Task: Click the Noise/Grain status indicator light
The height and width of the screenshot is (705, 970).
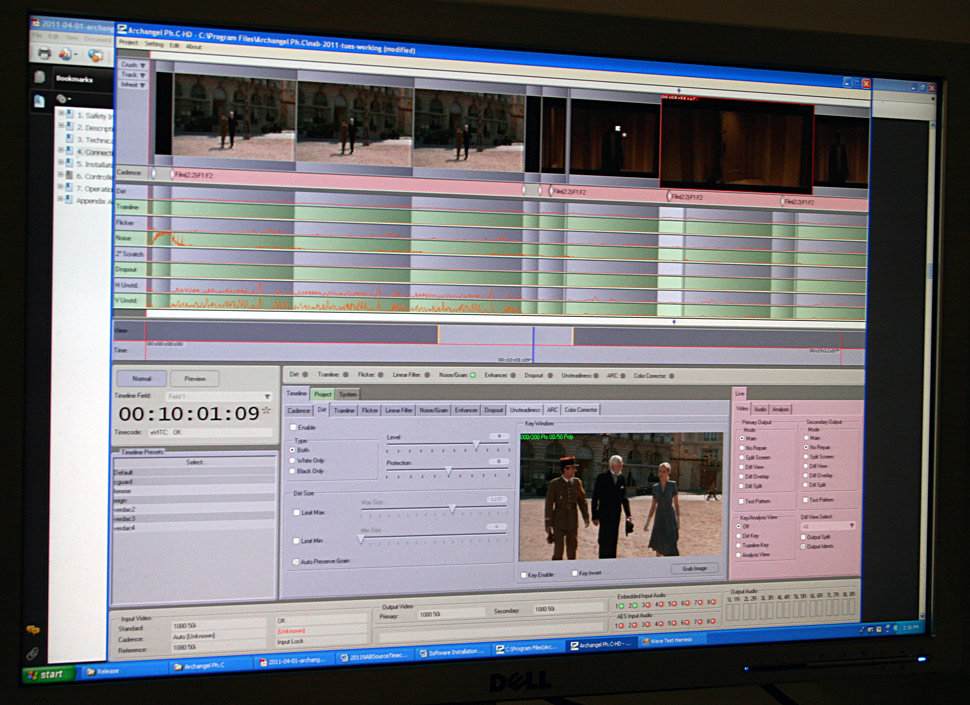Action: point(473,374)
